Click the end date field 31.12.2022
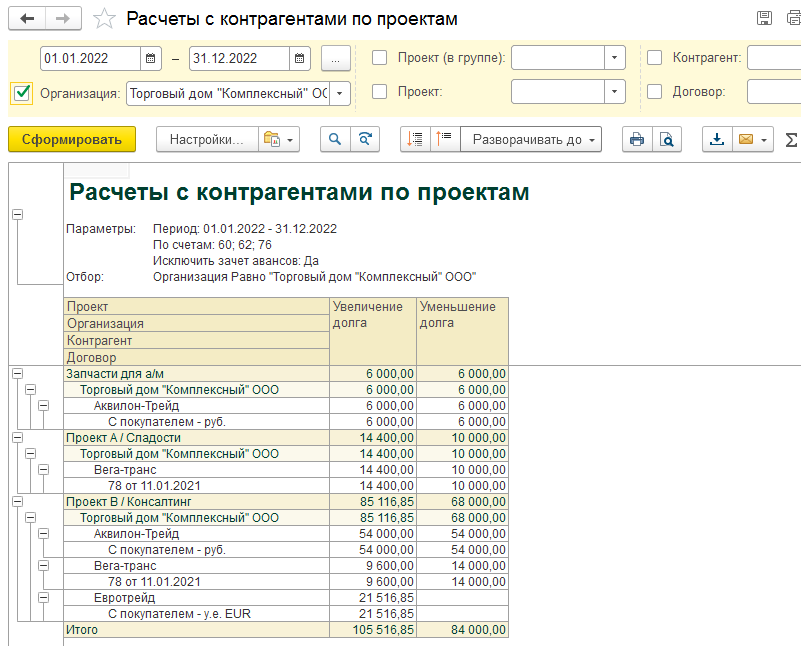Viewport: 801px width, 646px height. [x=240, y=58]
